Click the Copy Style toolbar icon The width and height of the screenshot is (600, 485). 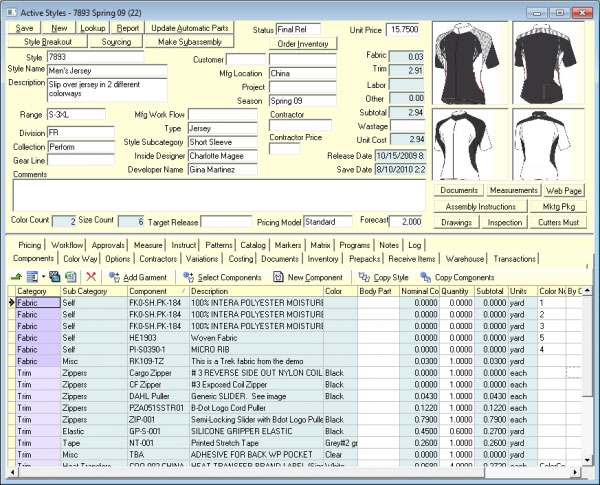tap(362, 276)
